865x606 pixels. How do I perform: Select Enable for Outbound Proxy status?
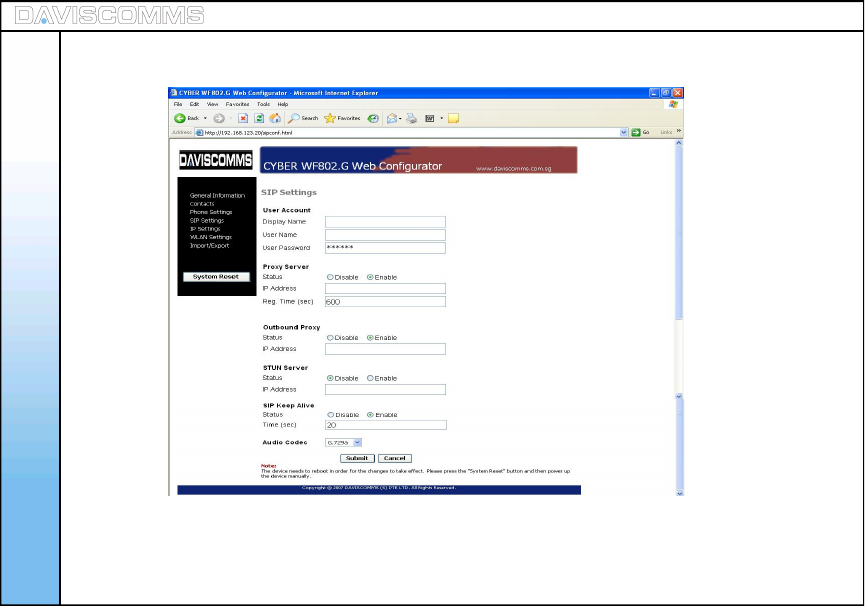tap(370, 337)
